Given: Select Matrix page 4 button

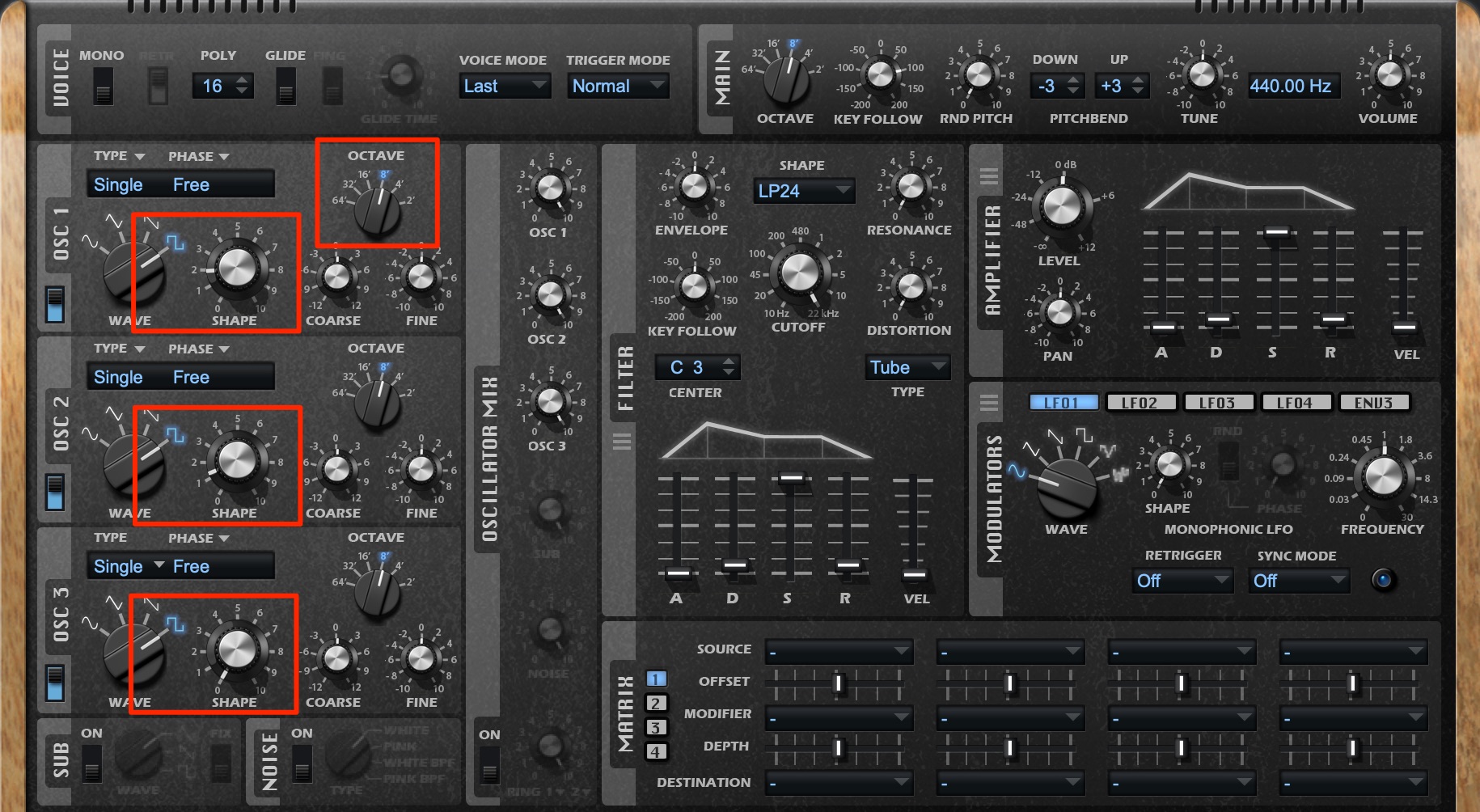Looking at the screenshot, I should 656,752.
